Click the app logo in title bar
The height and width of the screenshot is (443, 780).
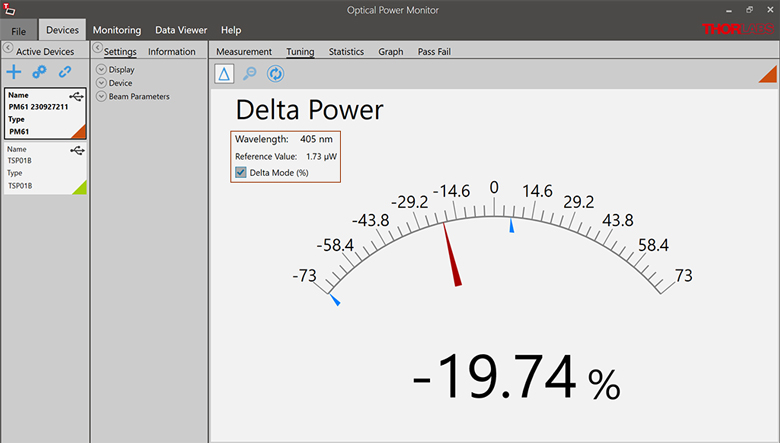[11, 9]
